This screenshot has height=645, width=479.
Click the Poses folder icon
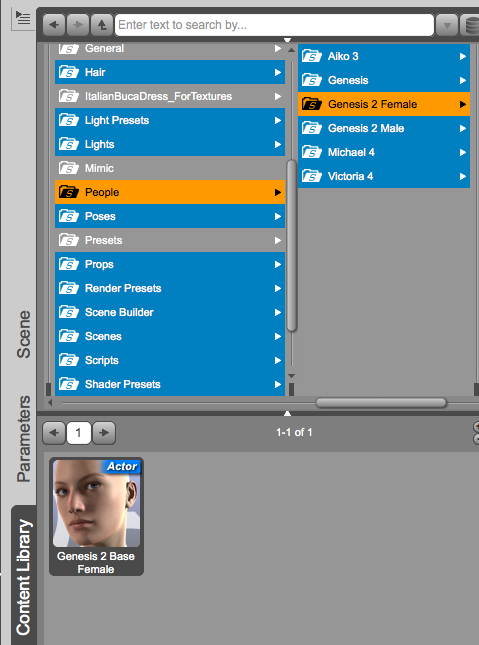click(x=68, y=216)
